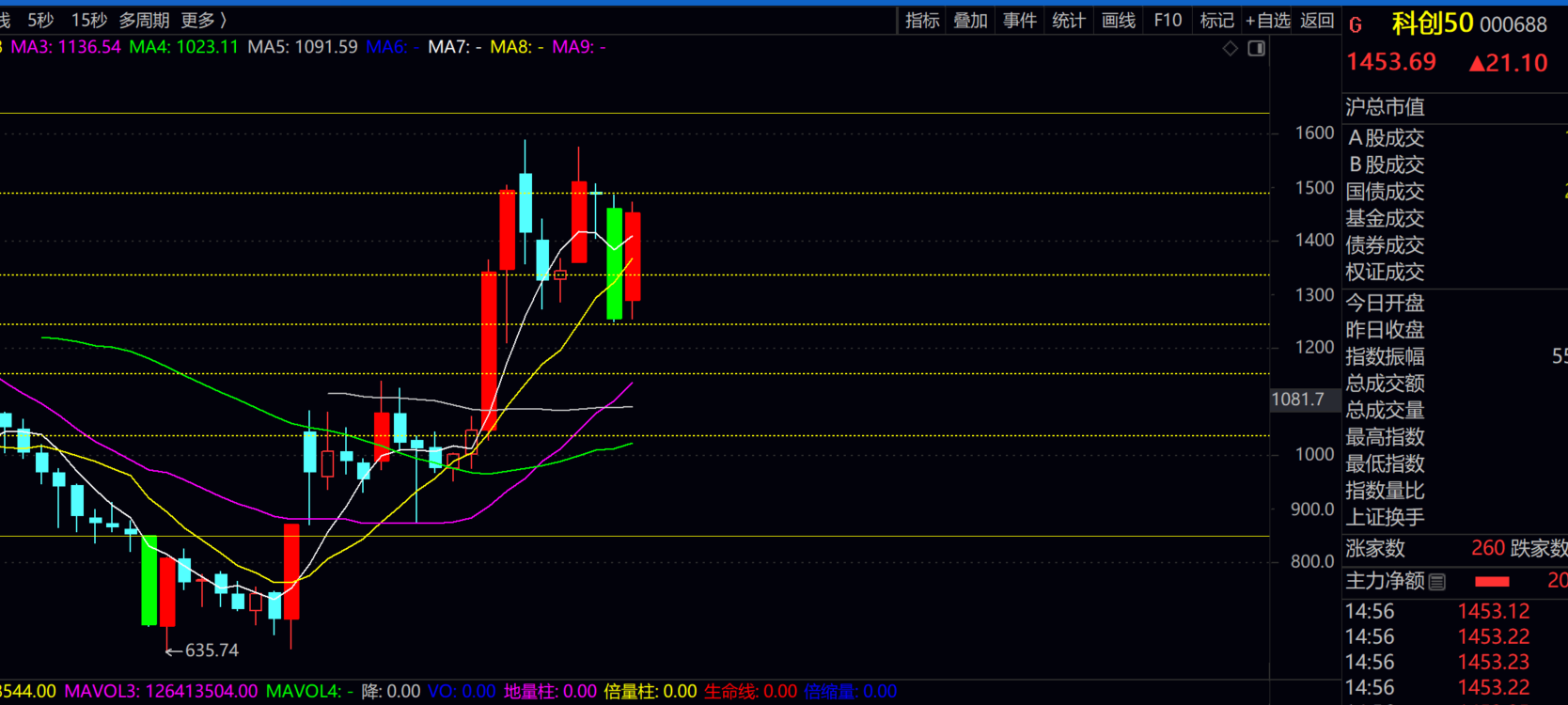Click the red G badge beside 科创50
This screenshot has height=705, width=1568.
coord(1356,25)
